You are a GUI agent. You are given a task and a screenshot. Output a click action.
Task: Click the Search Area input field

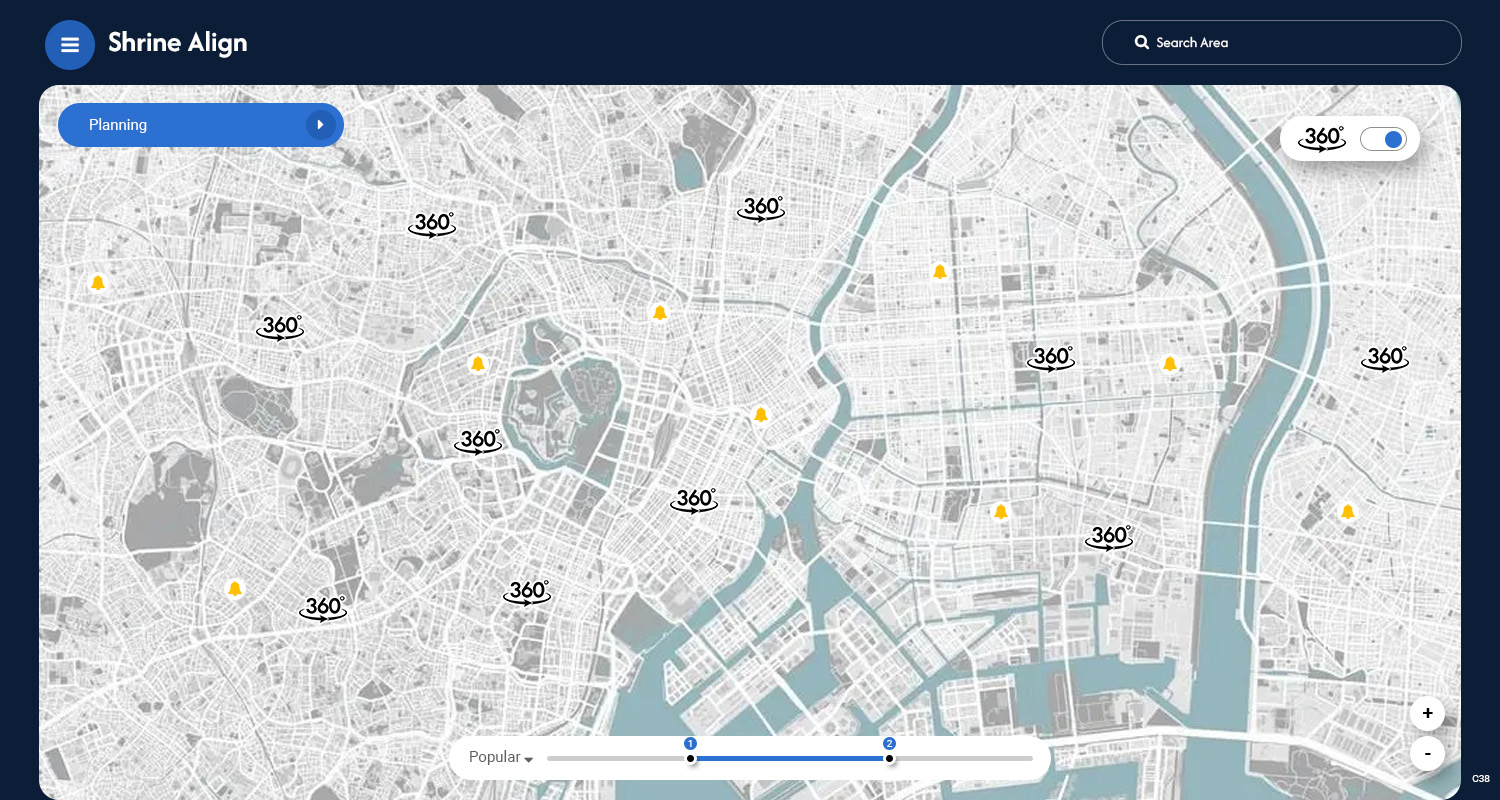[1300, 43]
